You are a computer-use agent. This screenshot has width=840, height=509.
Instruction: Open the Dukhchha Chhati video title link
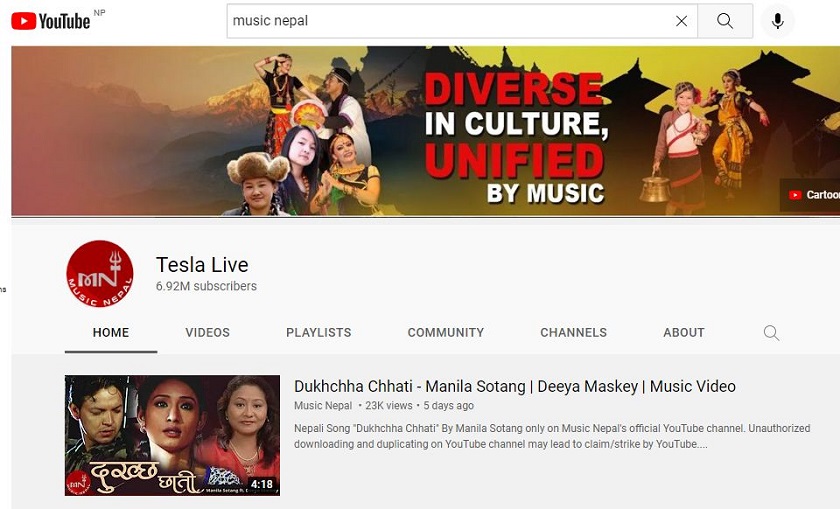pos(515,386)
